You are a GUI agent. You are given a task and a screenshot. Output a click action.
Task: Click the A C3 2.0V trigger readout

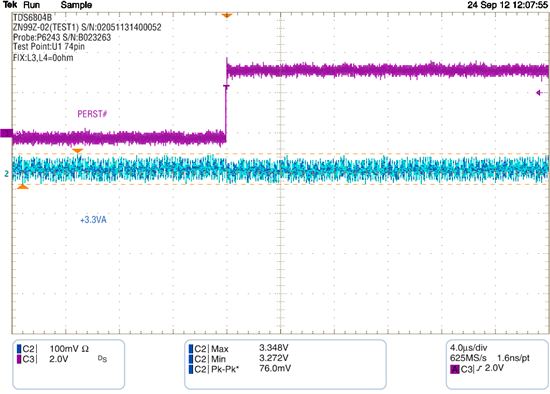click(x=477, y=369)
